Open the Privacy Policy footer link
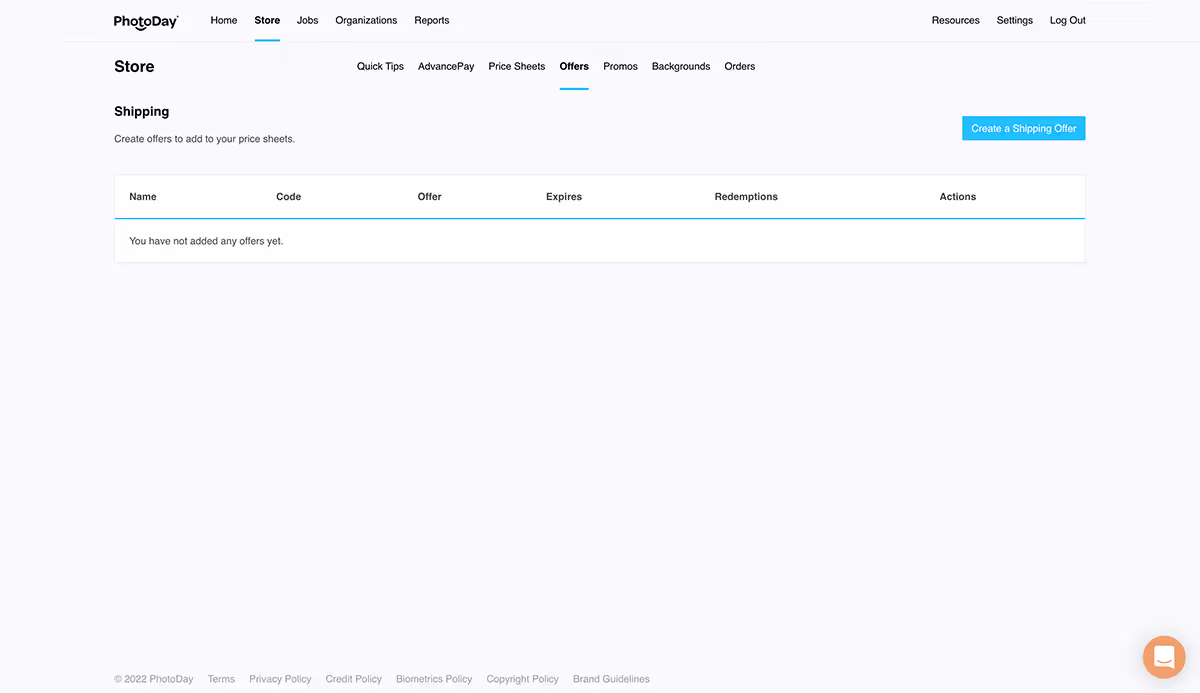Screen dimensions: 1200x693 pos(280,679)
